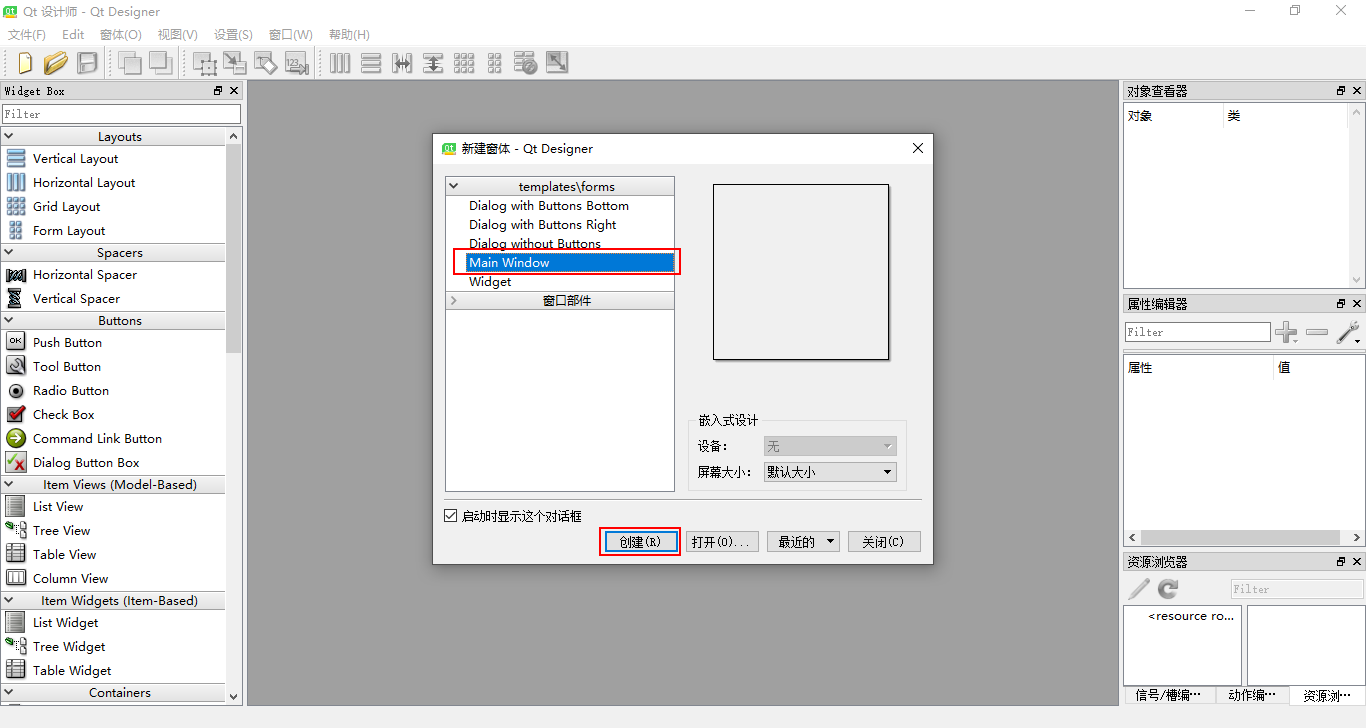Open a form via the open folder icon
This screenshot has width=1366, height=728.
click(x=56, y=62)
